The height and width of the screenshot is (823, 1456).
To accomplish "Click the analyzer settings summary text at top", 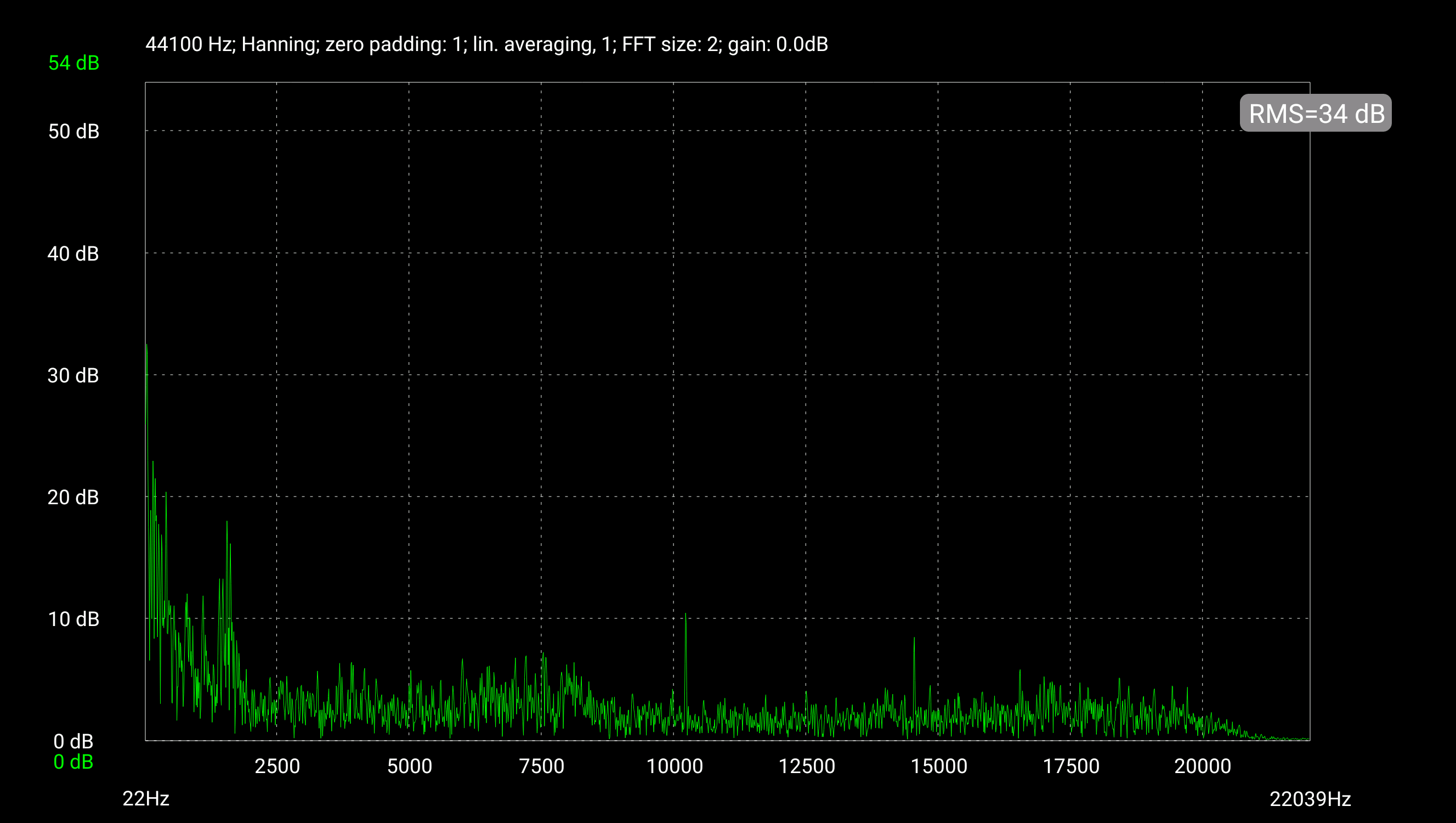I will (x=486, y=44).
